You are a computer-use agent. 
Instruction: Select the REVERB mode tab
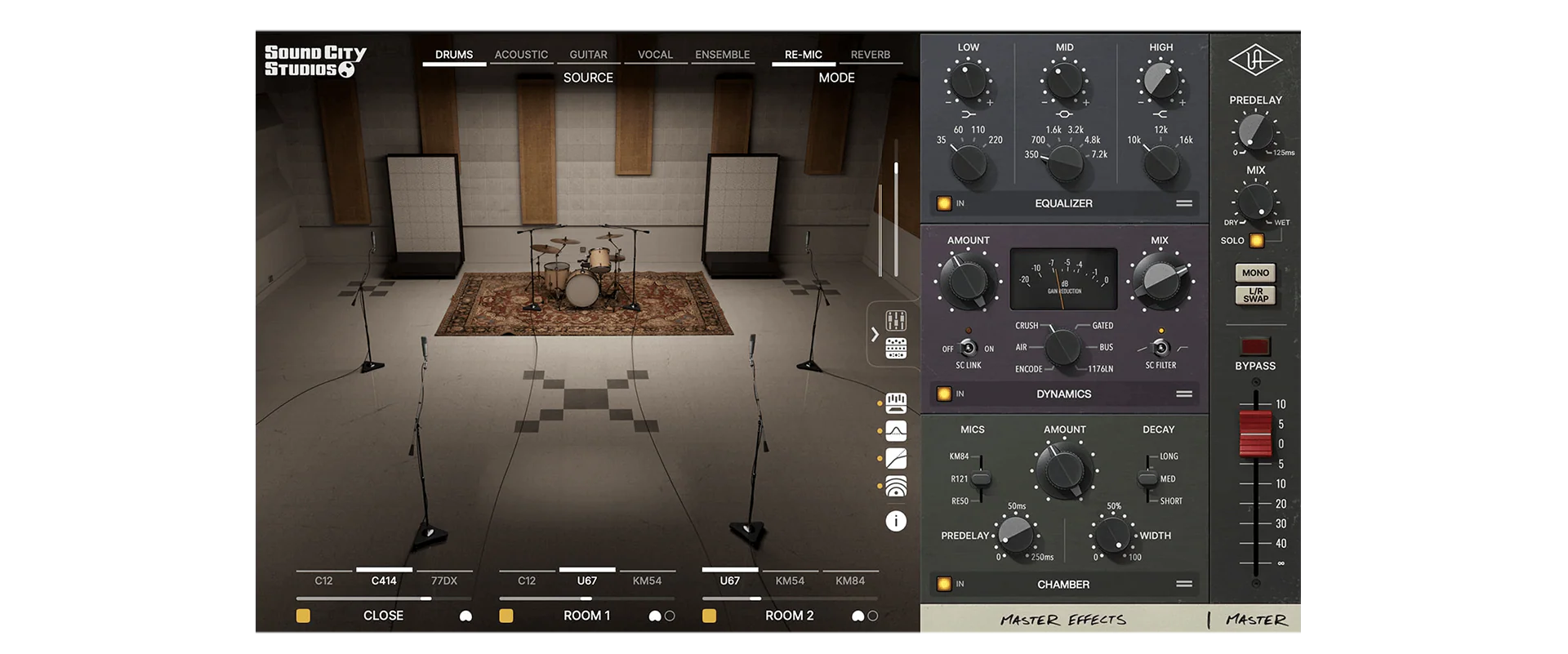[871, 55]
